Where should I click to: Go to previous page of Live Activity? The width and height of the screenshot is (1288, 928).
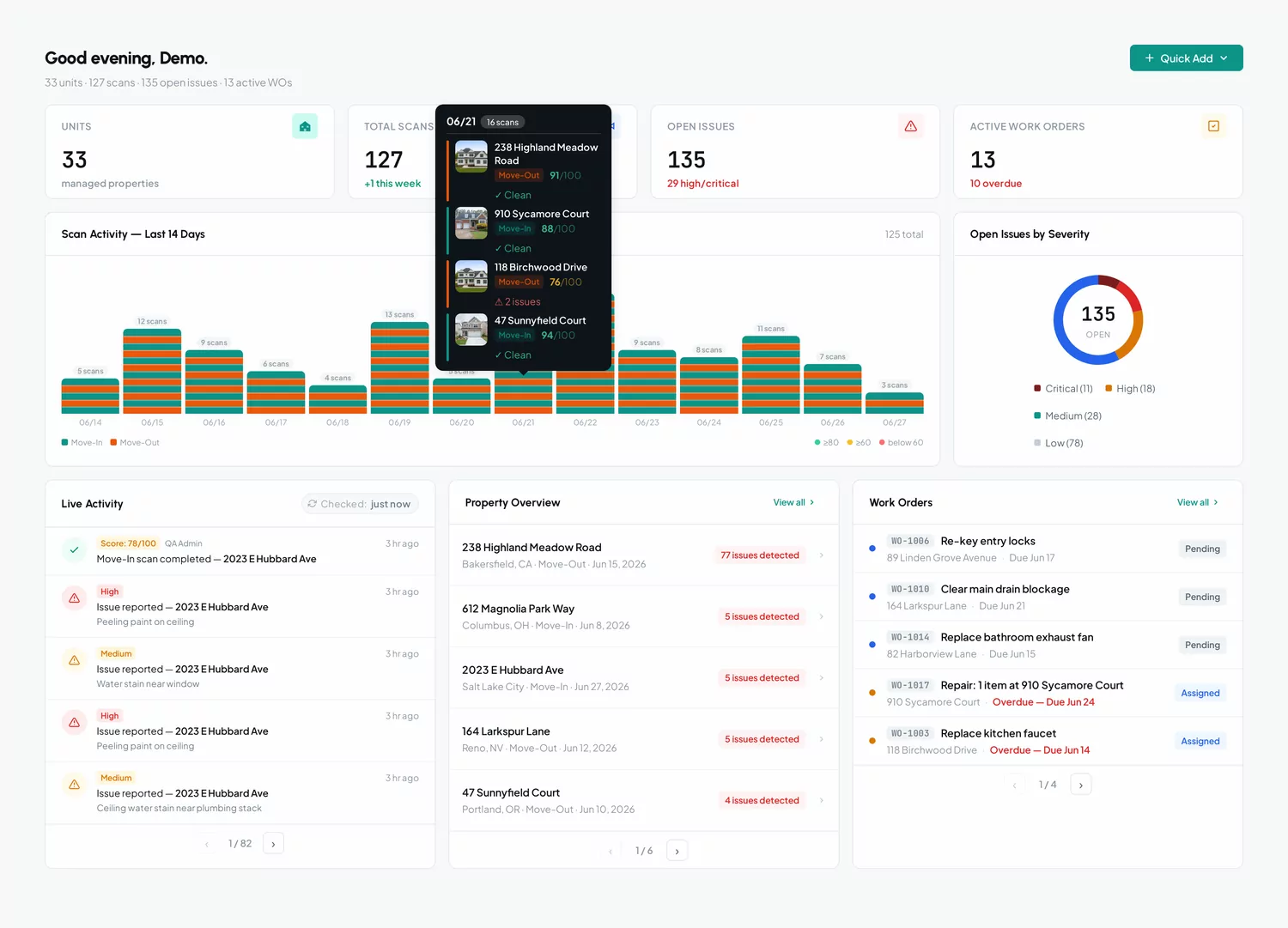(x=207, y=844)
